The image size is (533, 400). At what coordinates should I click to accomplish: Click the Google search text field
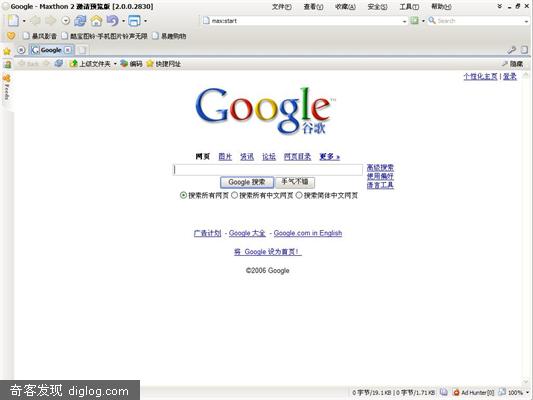tap(268, 170)
